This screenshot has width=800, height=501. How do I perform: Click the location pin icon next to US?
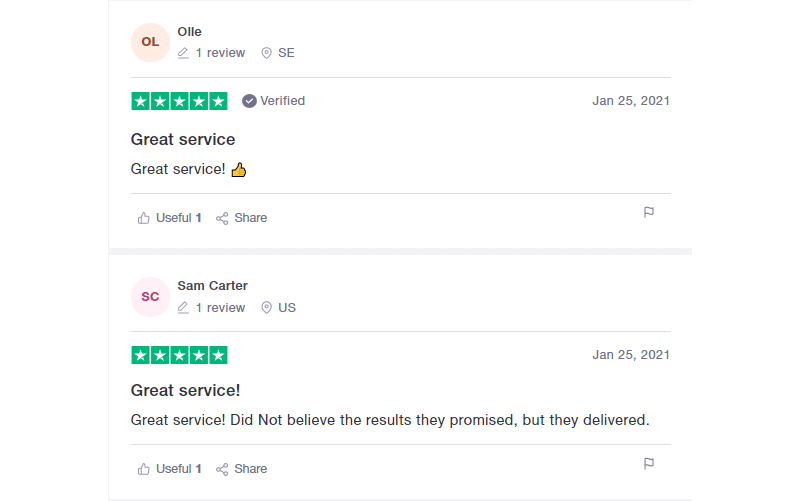[x=266, y=308]
